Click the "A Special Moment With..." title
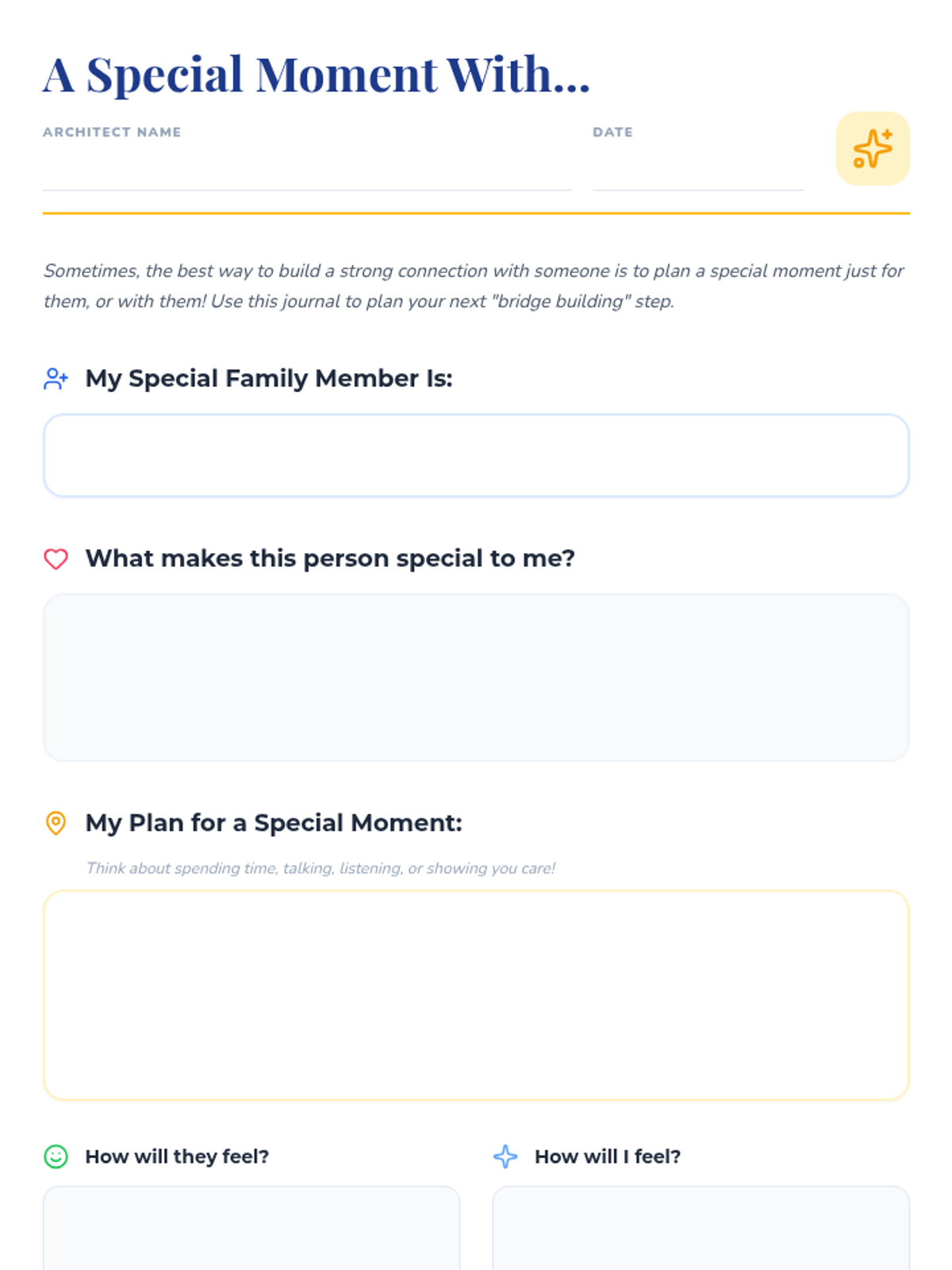The width and height of the screenshot is (952, 1270). click(317, 75)
